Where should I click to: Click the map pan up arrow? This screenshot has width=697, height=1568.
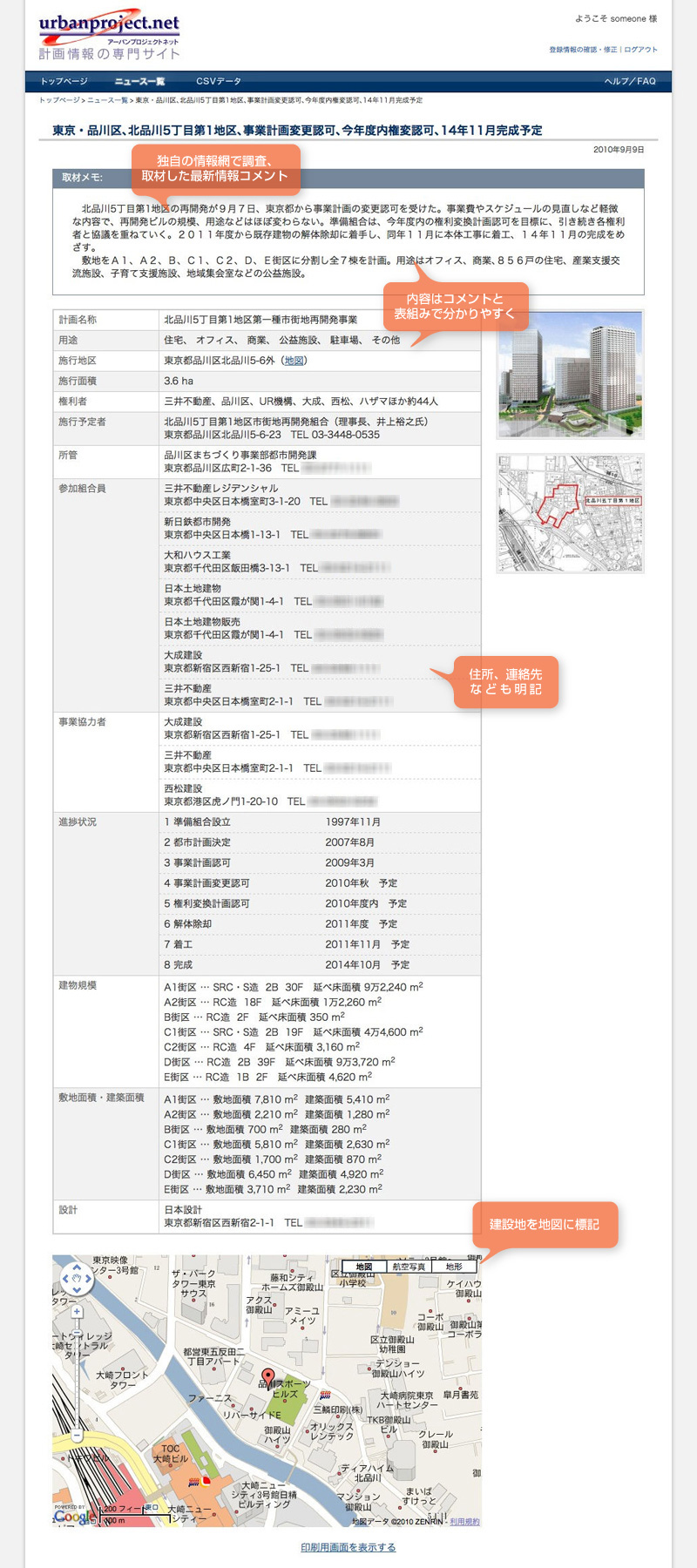pyautogui.click(x=76, y=1268)
